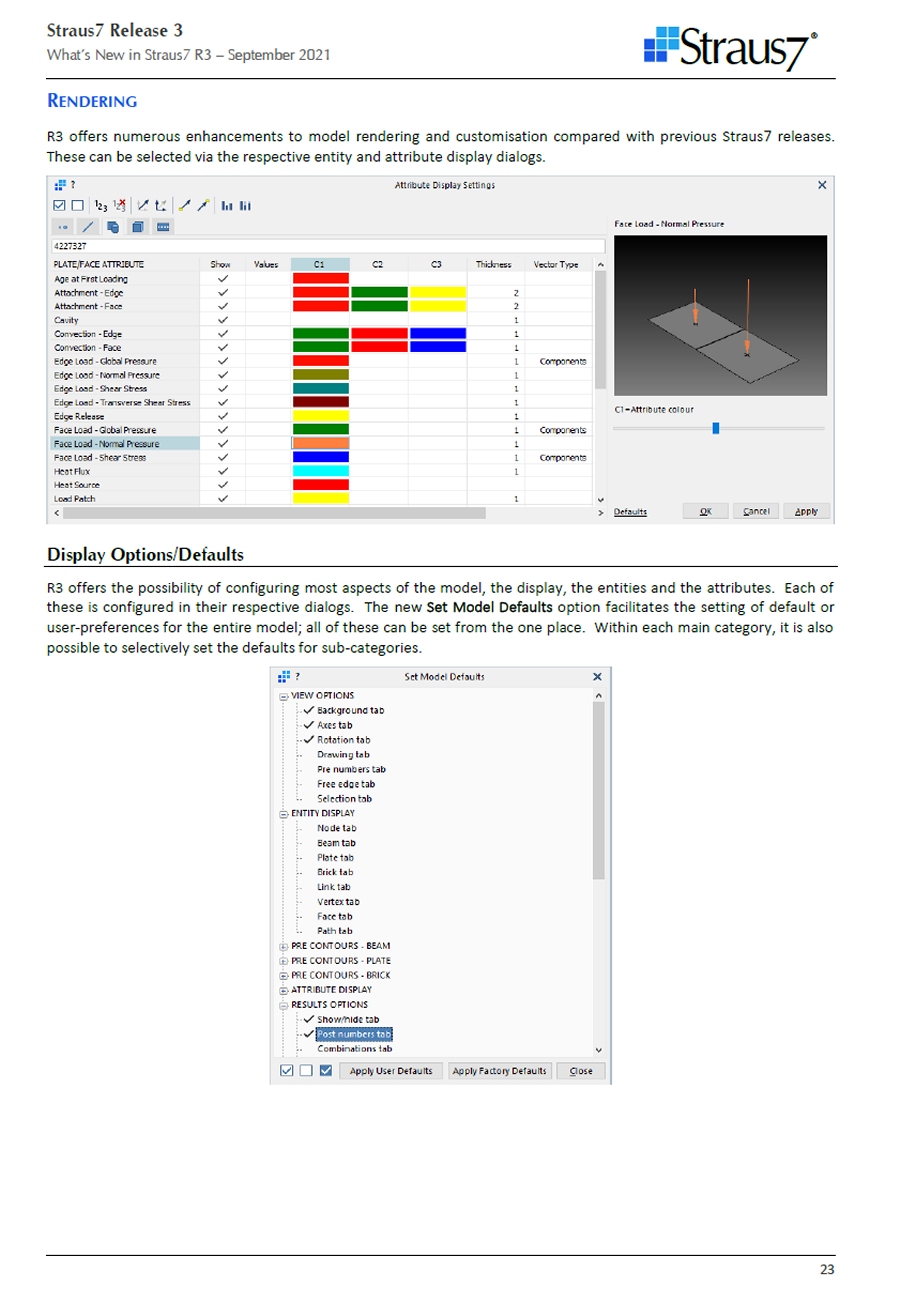
Task: Expand the PRE CONTOURS - PLATE node
Action: pos(284,960)
